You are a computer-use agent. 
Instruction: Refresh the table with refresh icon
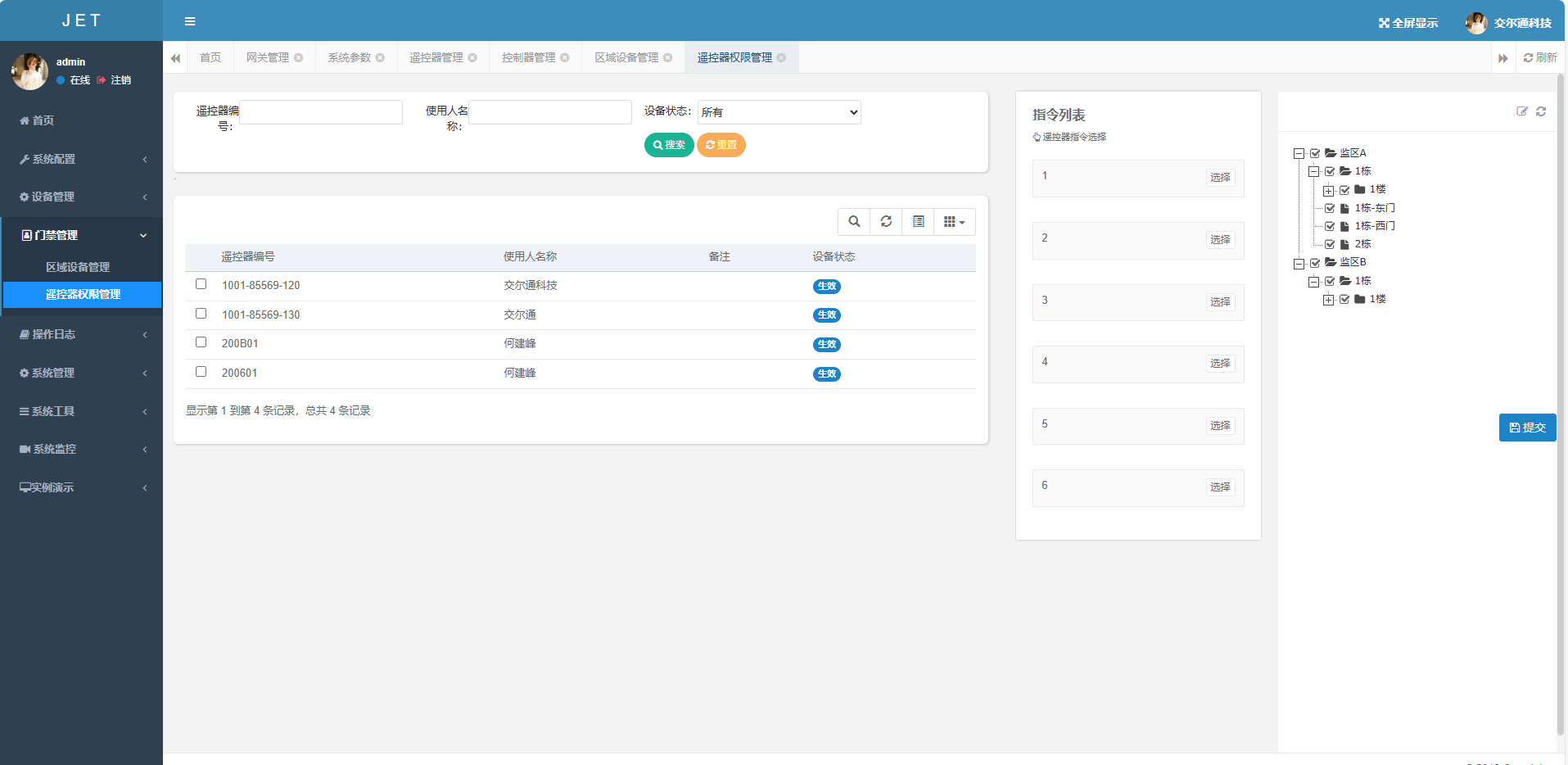coord(886,221)
